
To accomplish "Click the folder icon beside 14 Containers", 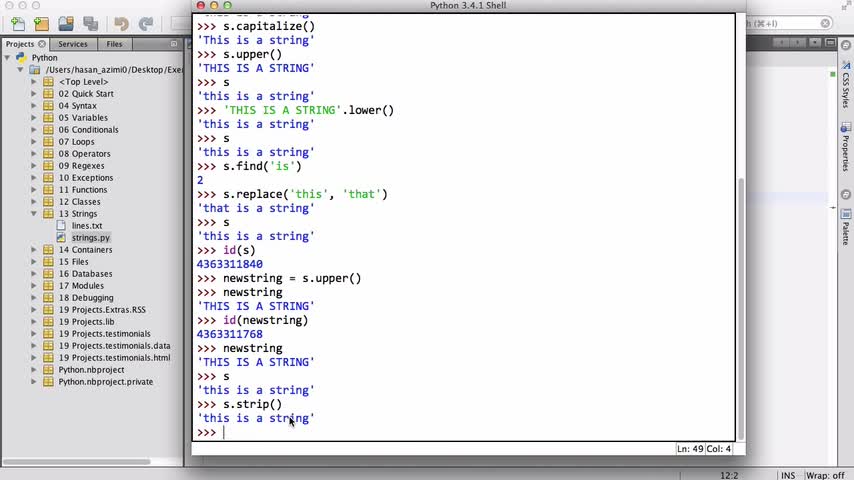I will [x=48, y=250].
